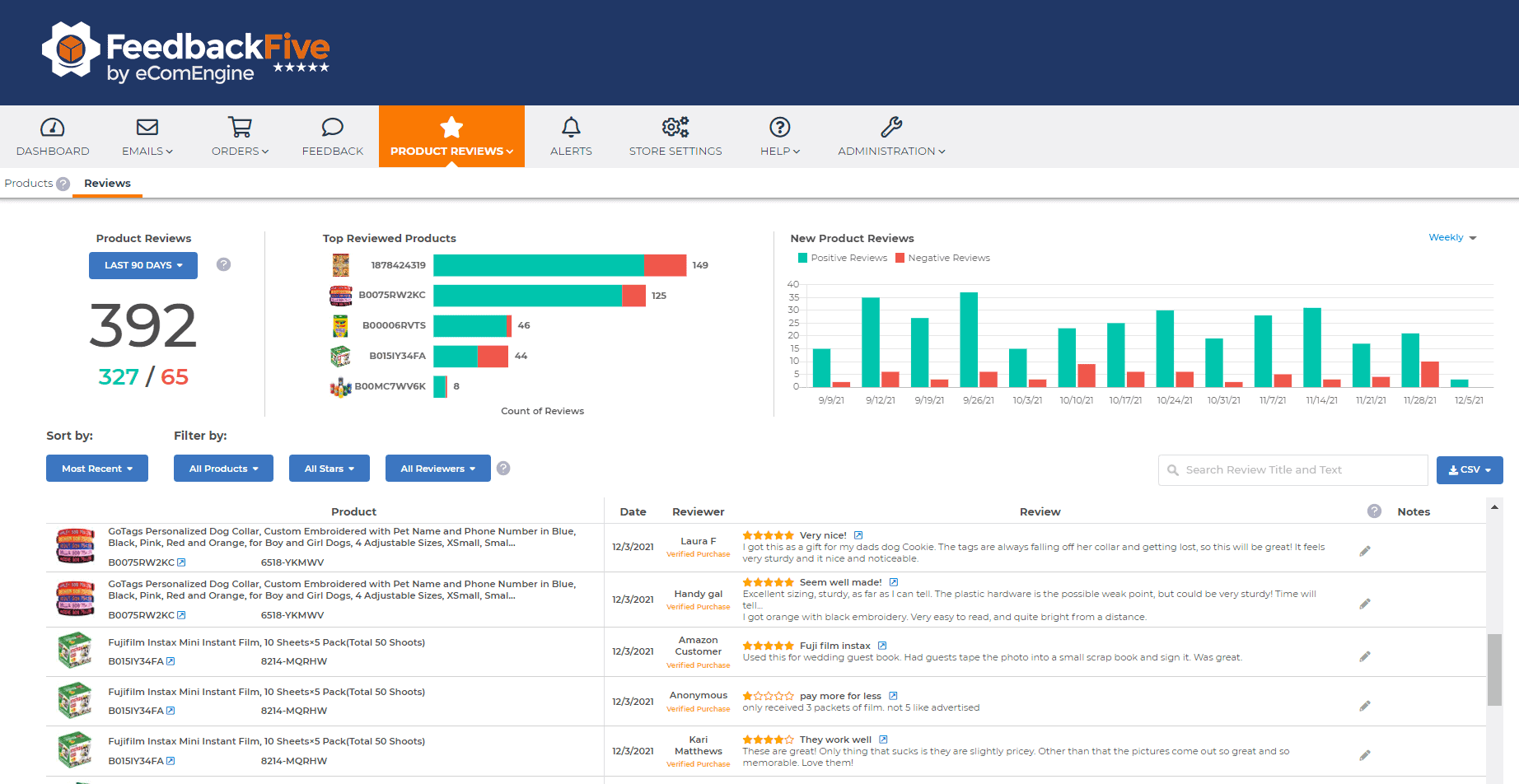Open the All Products filter dropdown

pyautogui.click(x=223, y=469)
